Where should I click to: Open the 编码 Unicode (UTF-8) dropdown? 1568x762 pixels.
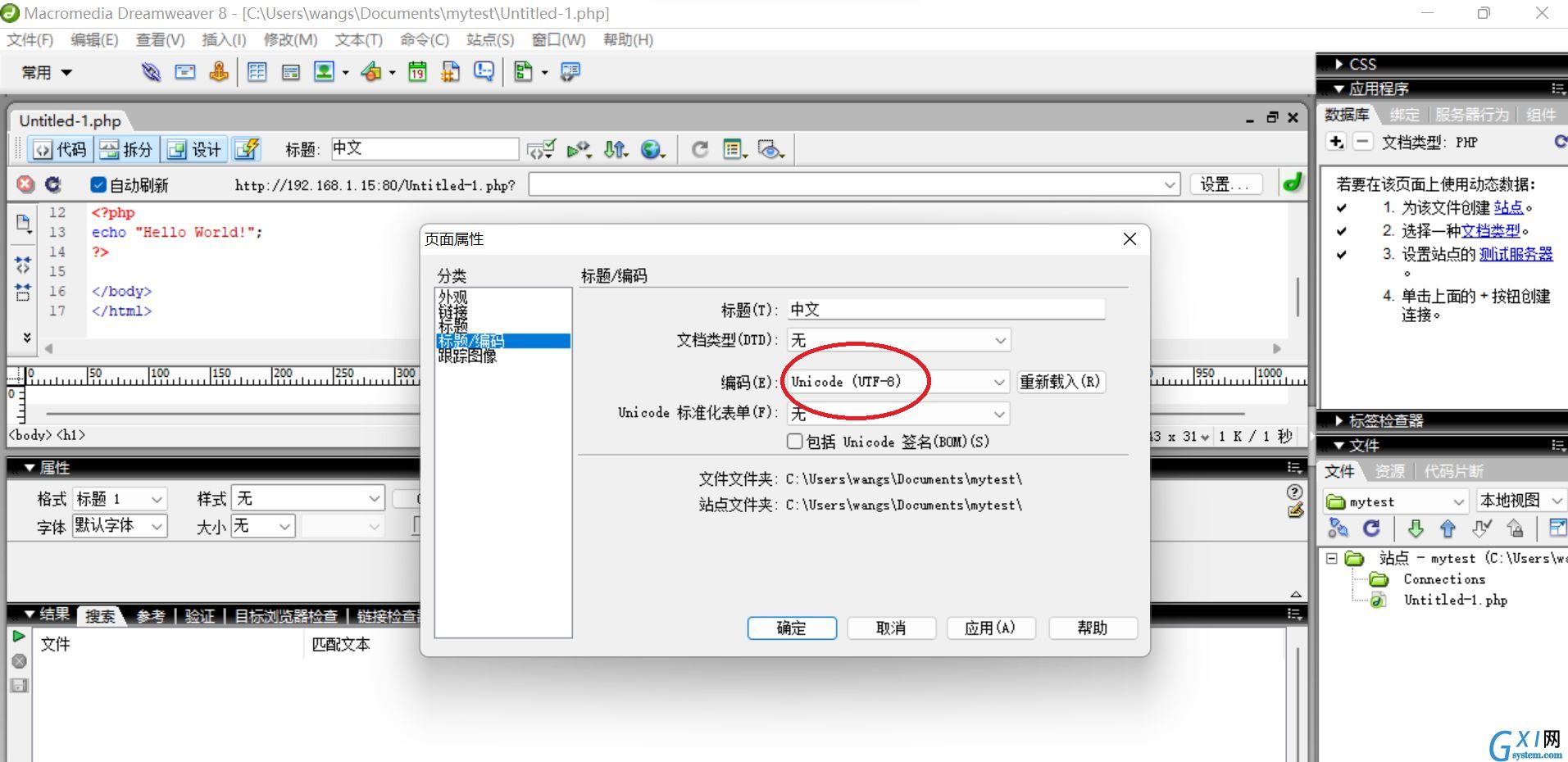click(898, 382)
